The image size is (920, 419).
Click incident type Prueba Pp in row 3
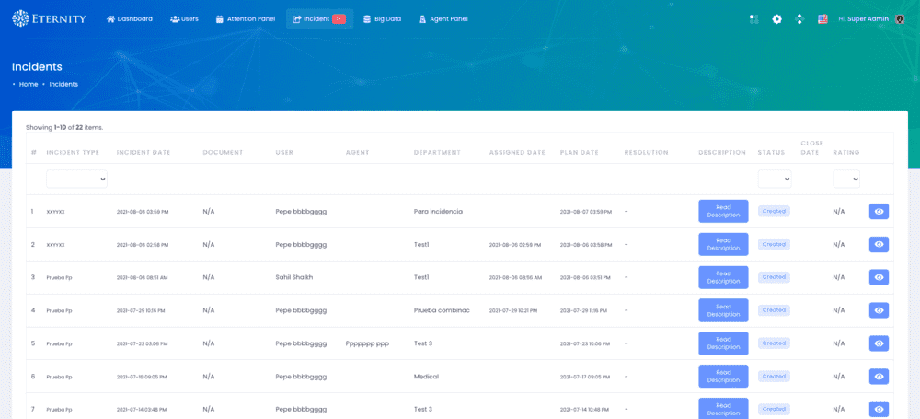point(59,277)
